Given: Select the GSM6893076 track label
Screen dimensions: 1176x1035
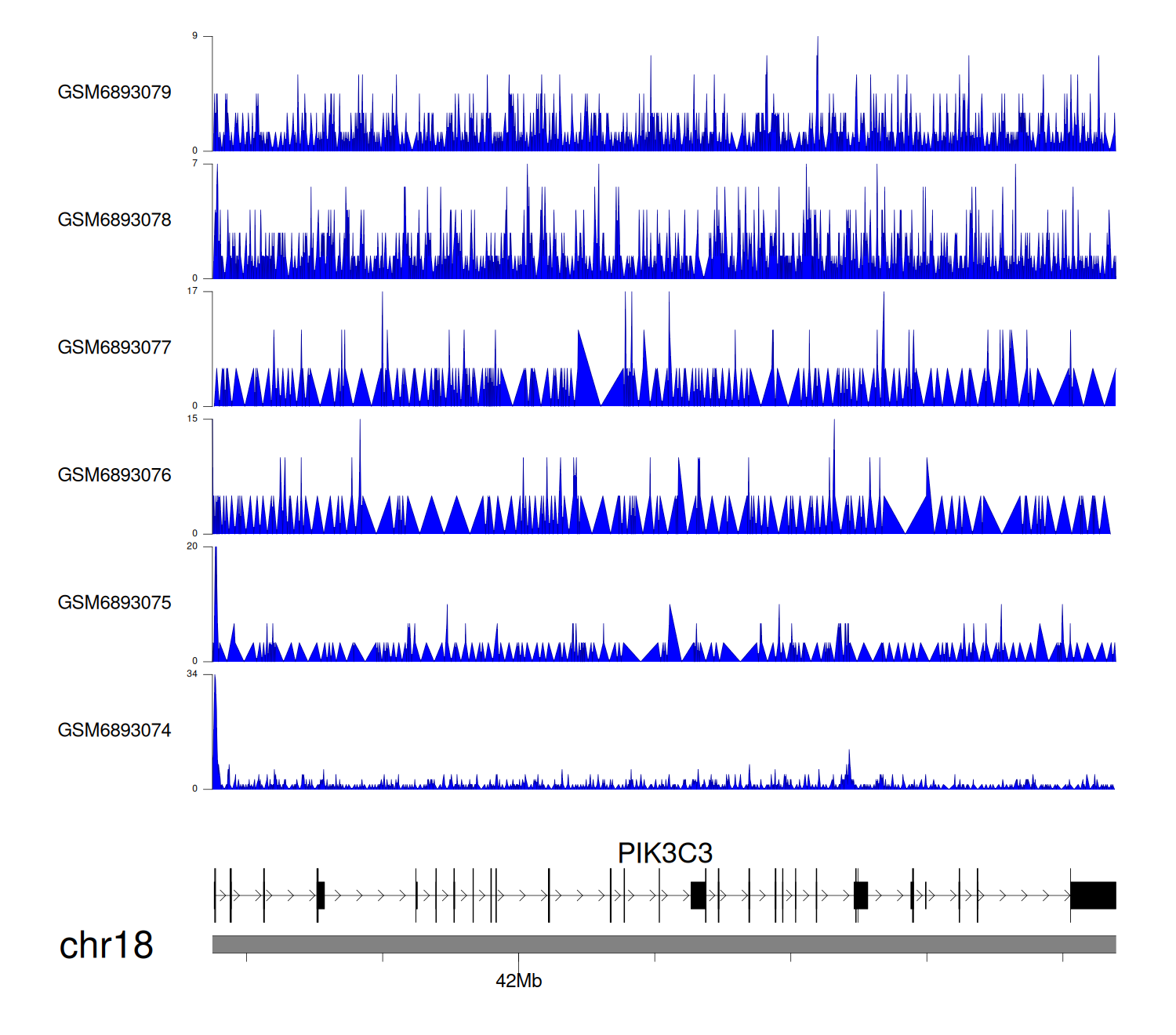Looking at the screenshot, I should point(114,475).
